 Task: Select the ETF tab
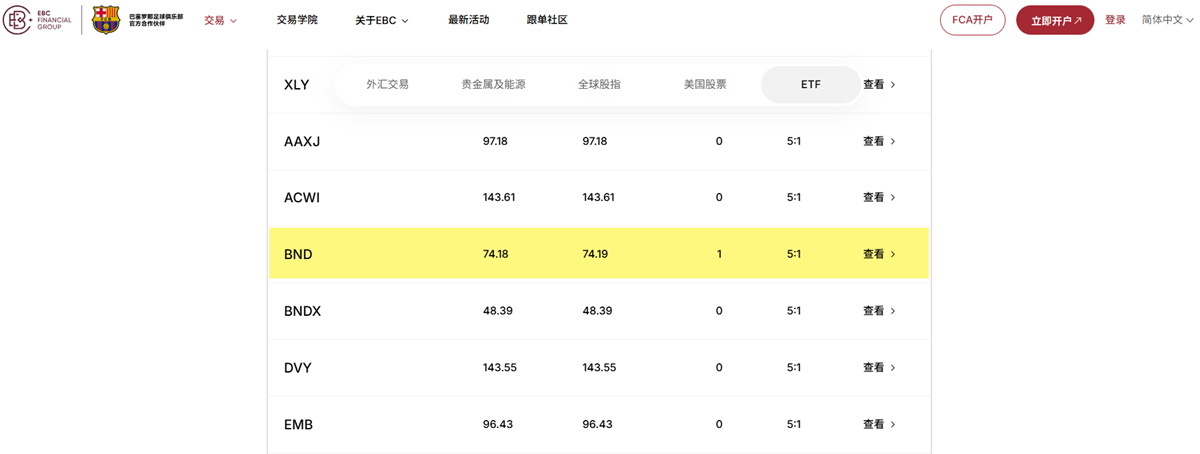coord(811,85)
